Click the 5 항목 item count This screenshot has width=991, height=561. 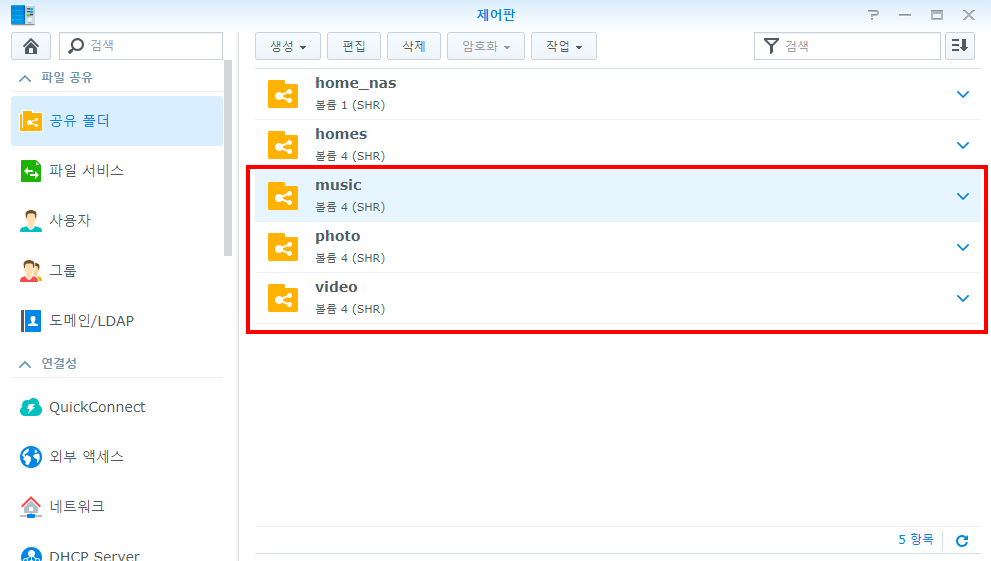[x=916, y=540]
